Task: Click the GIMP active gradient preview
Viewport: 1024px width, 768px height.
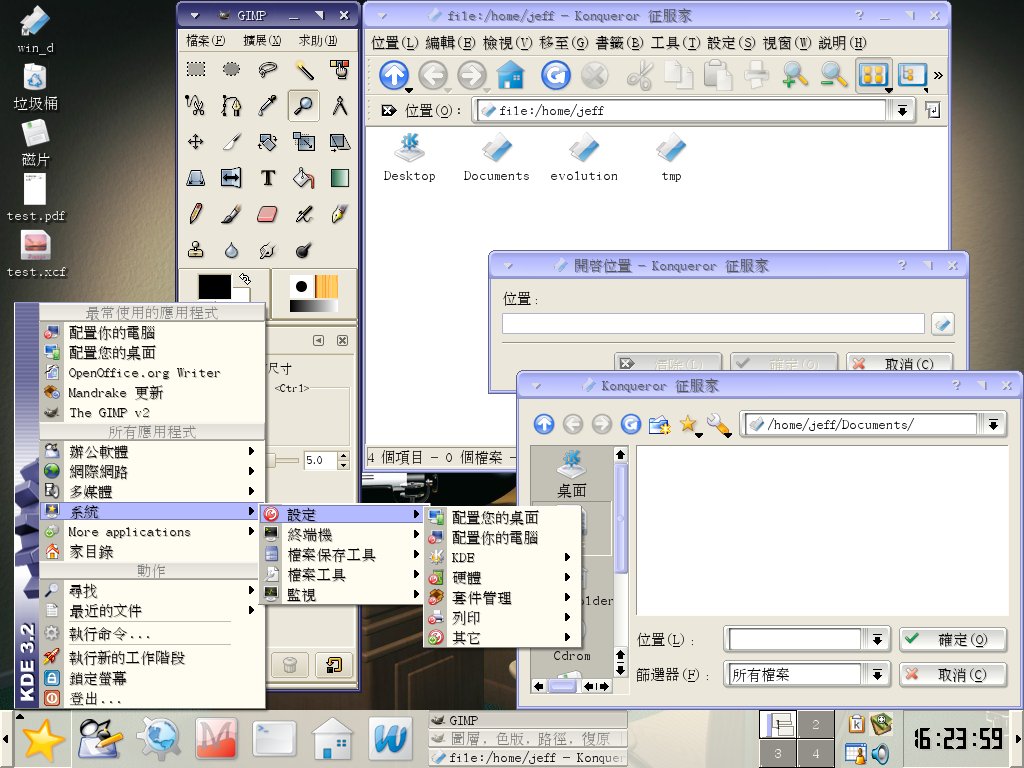Action: (x=314, y=306)
